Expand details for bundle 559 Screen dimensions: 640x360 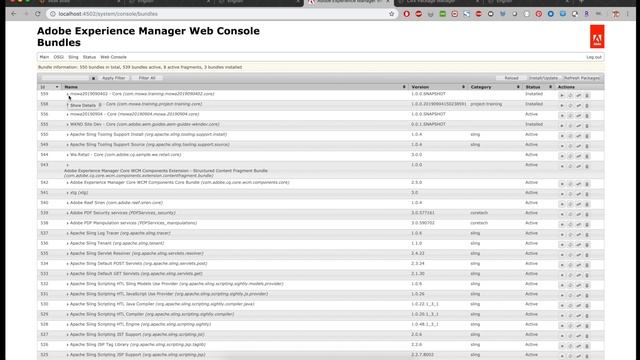click(67, 94)
